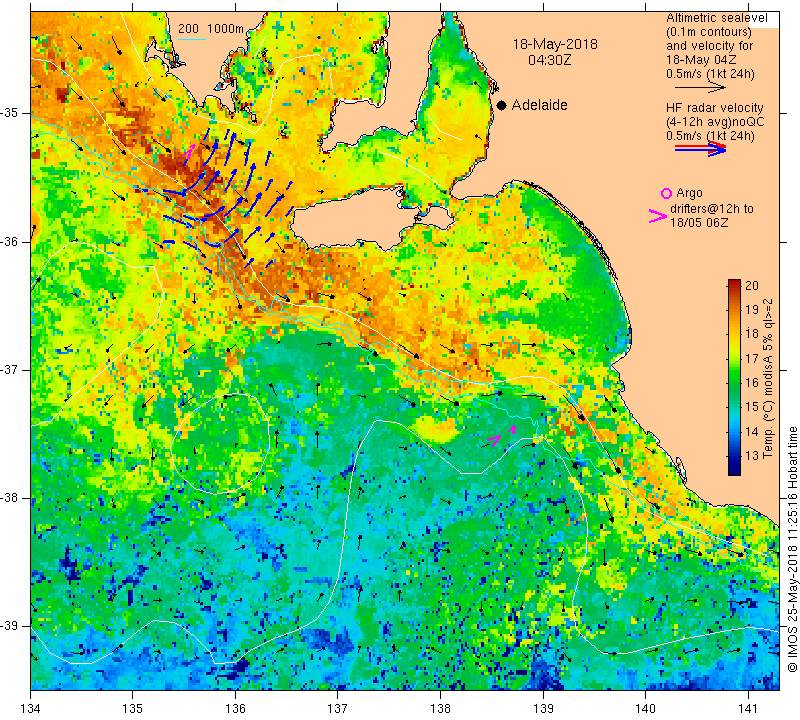Screen dimensions: 800x720
Task: Click the magenta drifter chevron near 138.5E 37.5S
Action: 495,440
